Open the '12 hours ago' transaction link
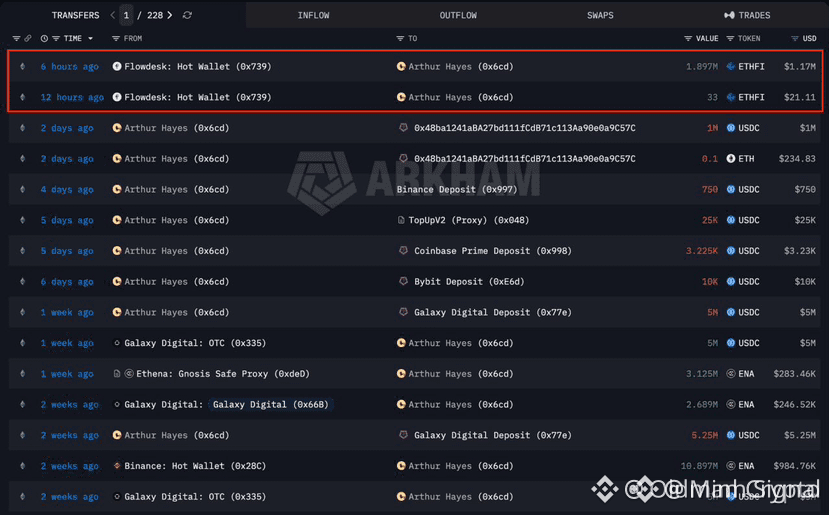This screenshot has width=829, height=515. tap(72, 97)
